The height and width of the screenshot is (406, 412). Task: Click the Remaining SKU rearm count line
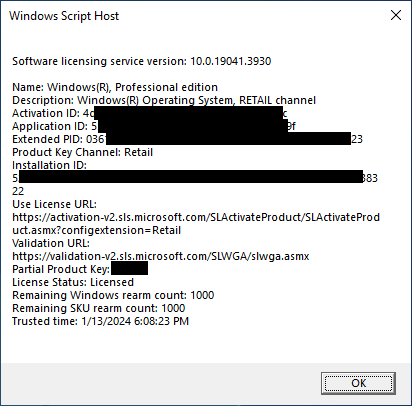pos(99,308)
